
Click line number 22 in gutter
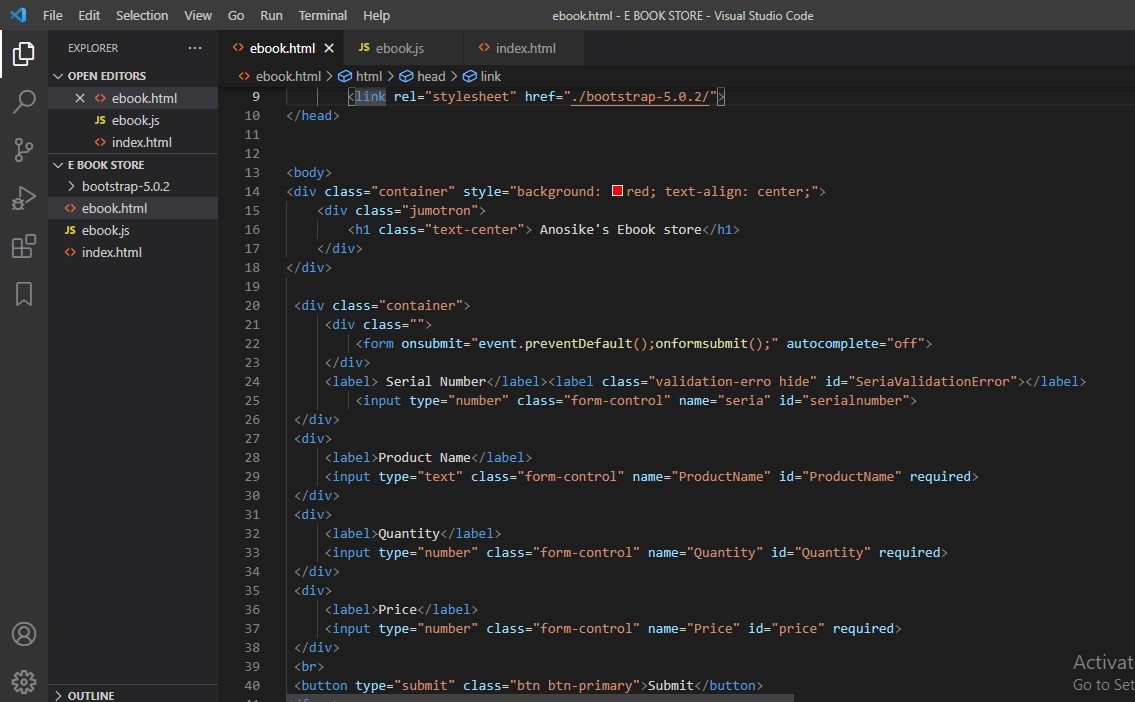click(252, 343)
